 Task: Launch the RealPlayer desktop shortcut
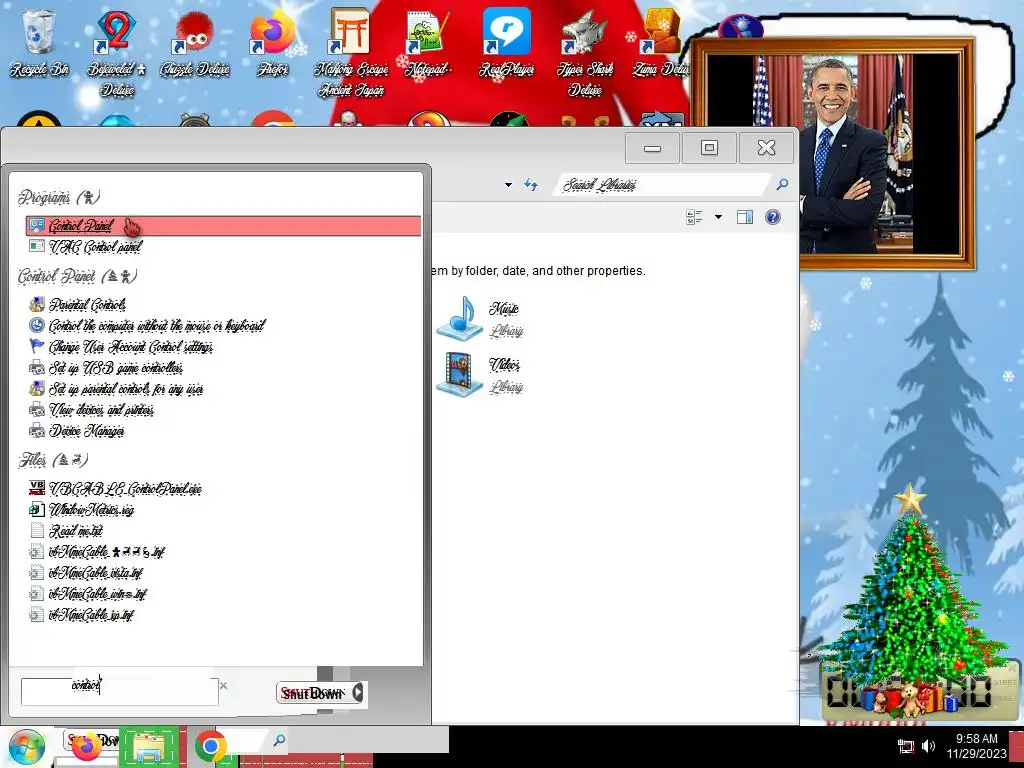point(506,44)
